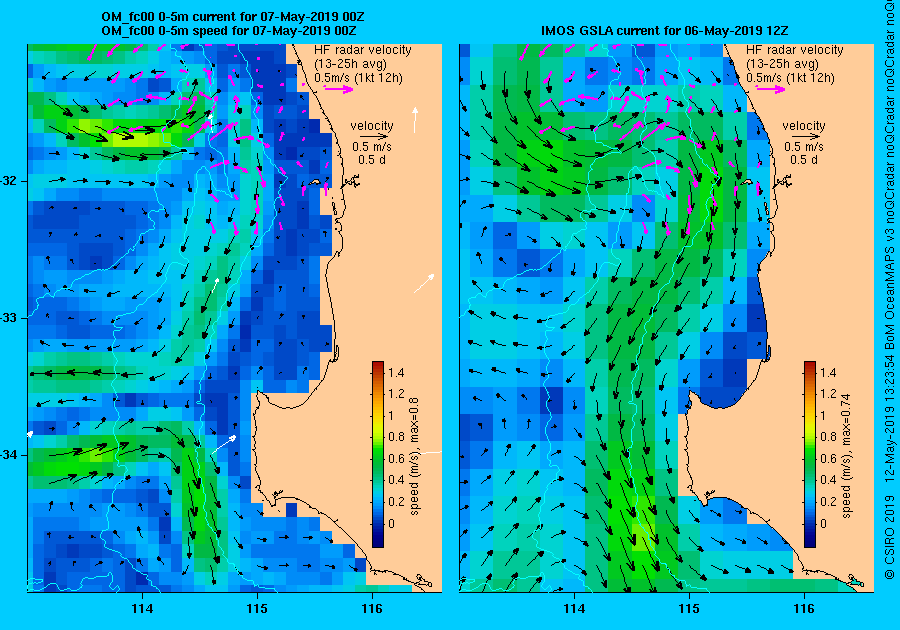Click longitude '114' under the right map
Viewport: 900px width, 630px height.
574,609
